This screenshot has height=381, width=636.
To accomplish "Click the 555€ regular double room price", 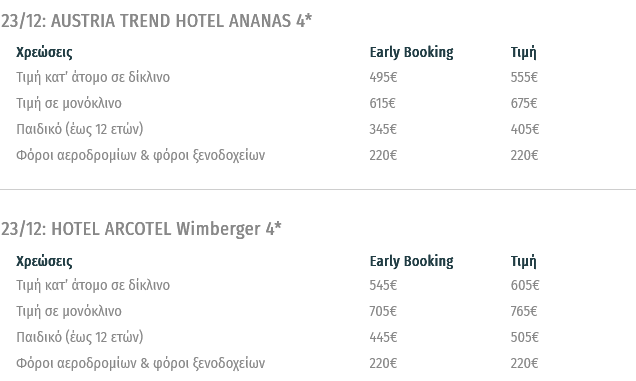I will [524, 77].
